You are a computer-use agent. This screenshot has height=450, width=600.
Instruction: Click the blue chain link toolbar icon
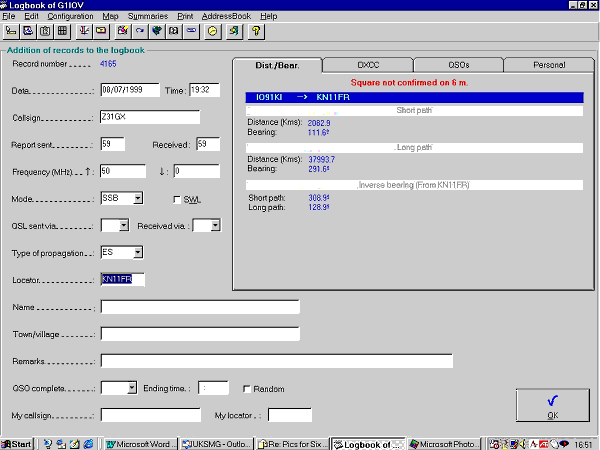pyautogui.click(x=191, y=31)
